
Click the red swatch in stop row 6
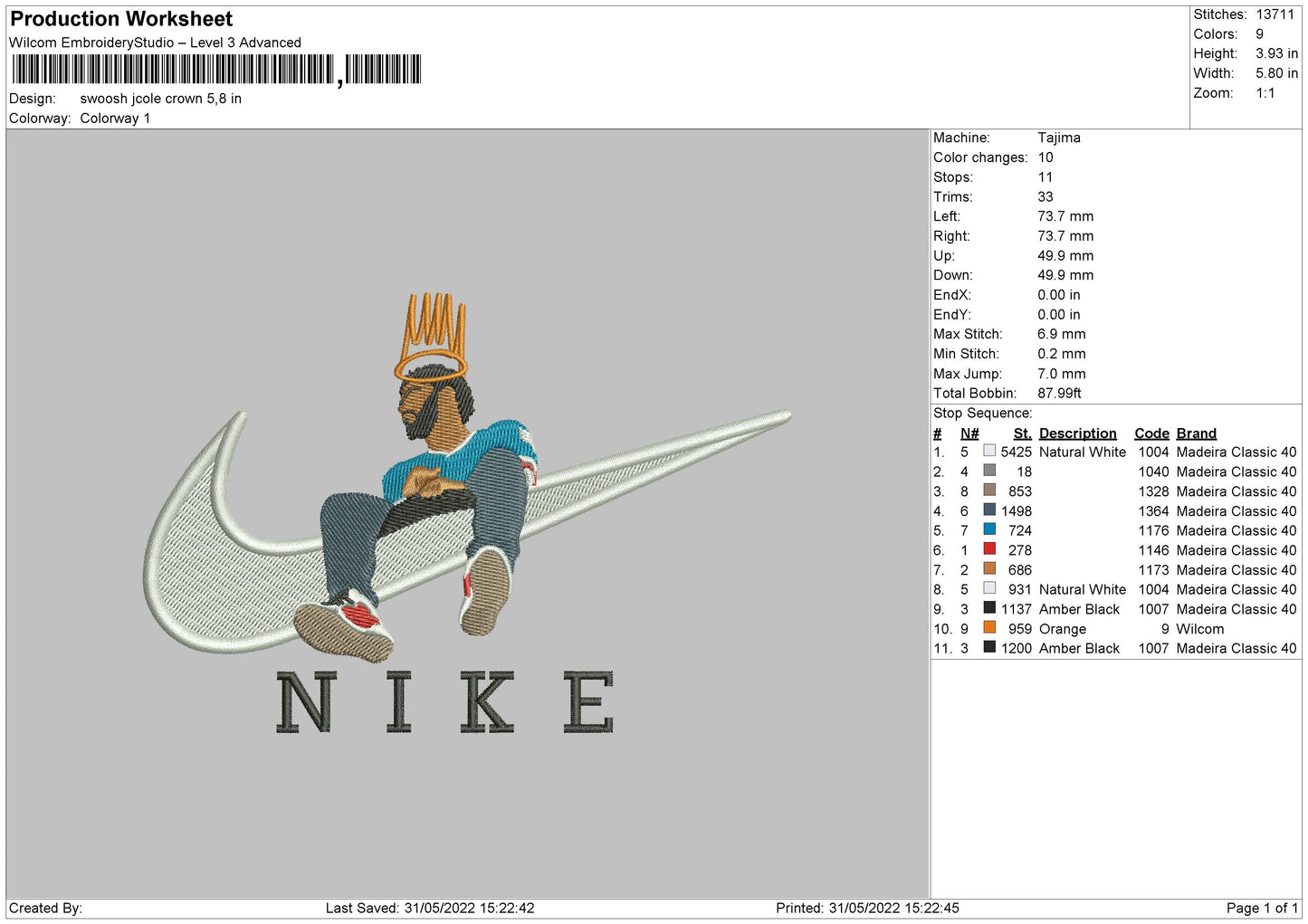pyautogui.click(x=989, y=549)
